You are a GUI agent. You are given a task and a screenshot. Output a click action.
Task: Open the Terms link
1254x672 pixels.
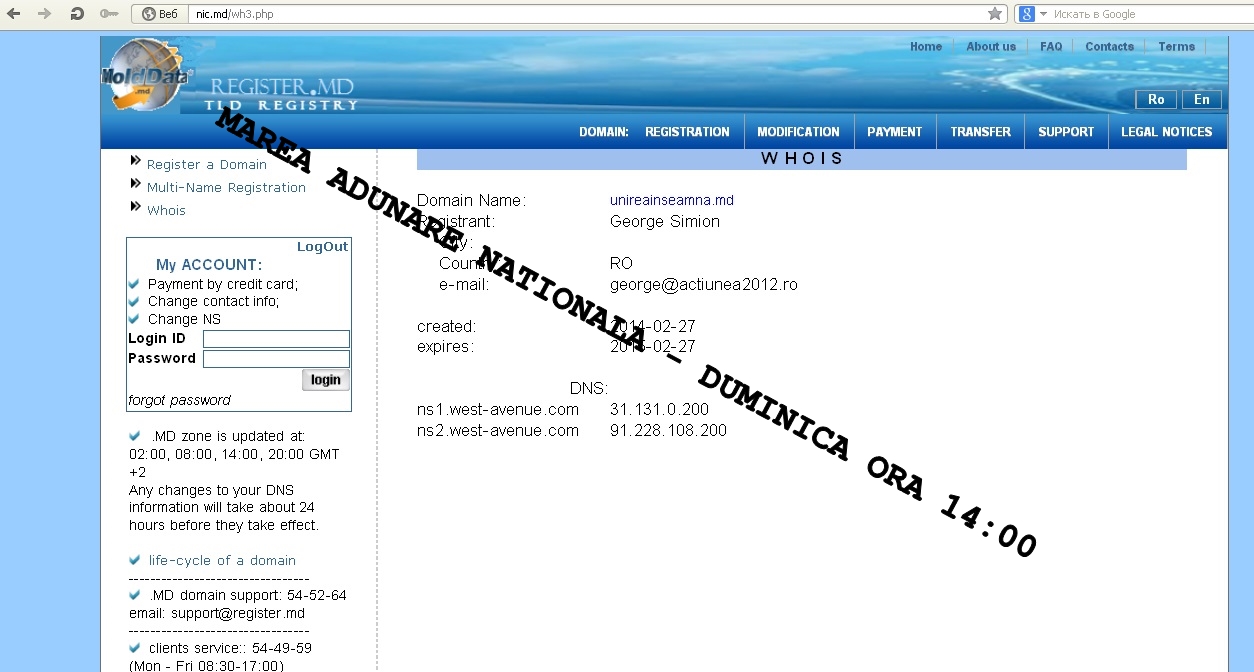pyautogui.click(x=1176, y=47)
